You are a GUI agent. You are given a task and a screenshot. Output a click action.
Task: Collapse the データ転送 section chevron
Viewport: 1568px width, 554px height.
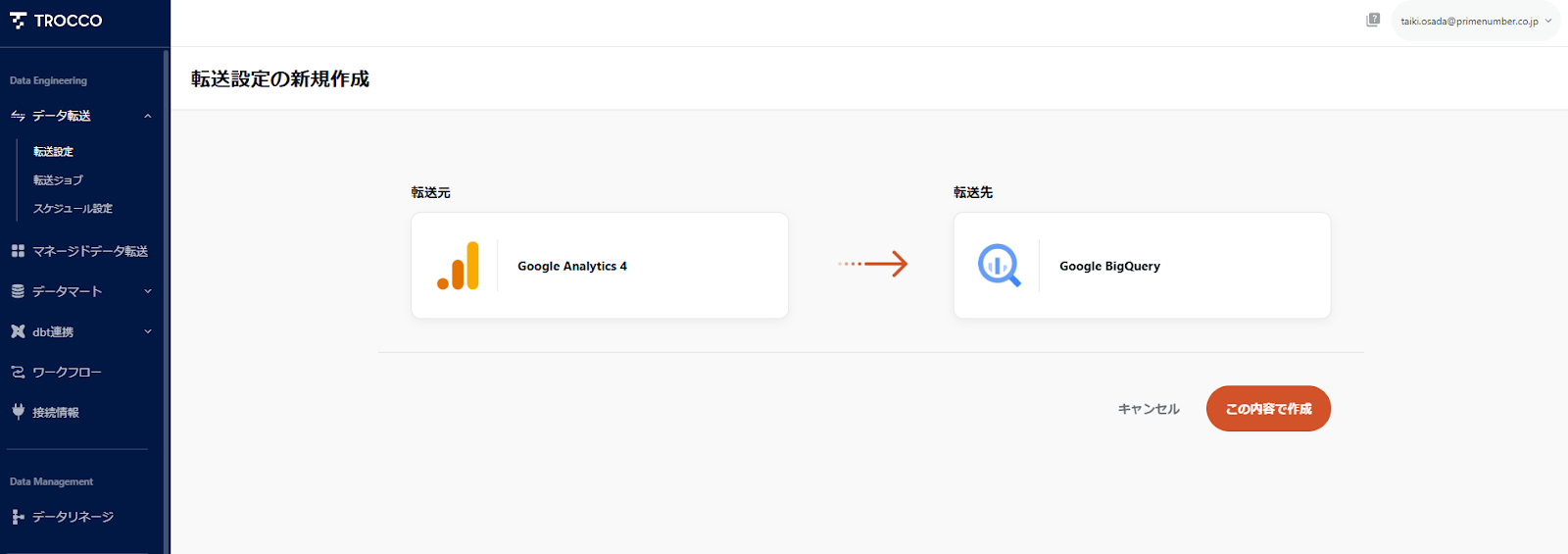pos(148,116)
